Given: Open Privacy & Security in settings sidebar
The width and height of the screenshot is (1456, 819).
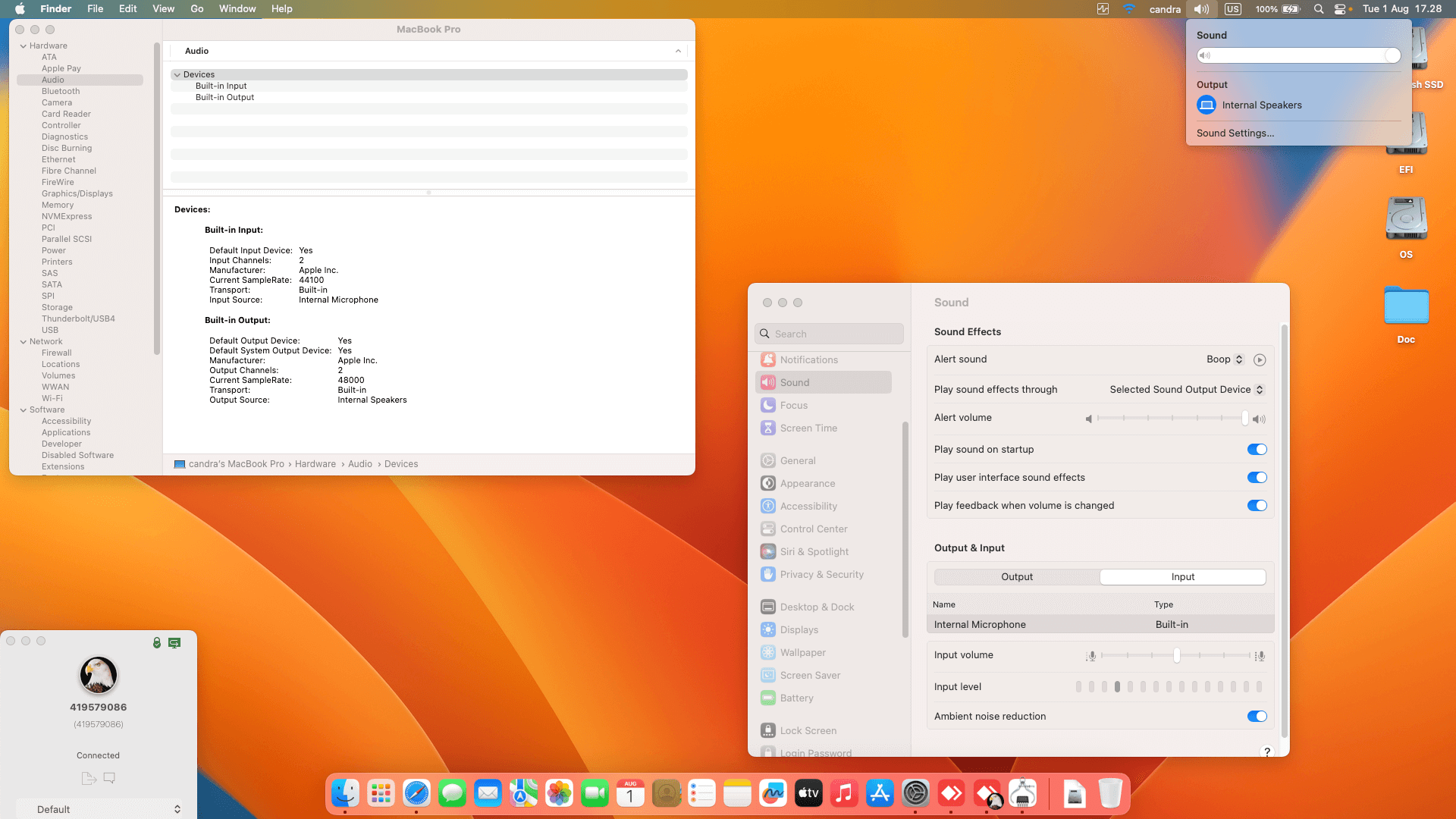Looking at the screenshot, I should (x=824, y=575).
